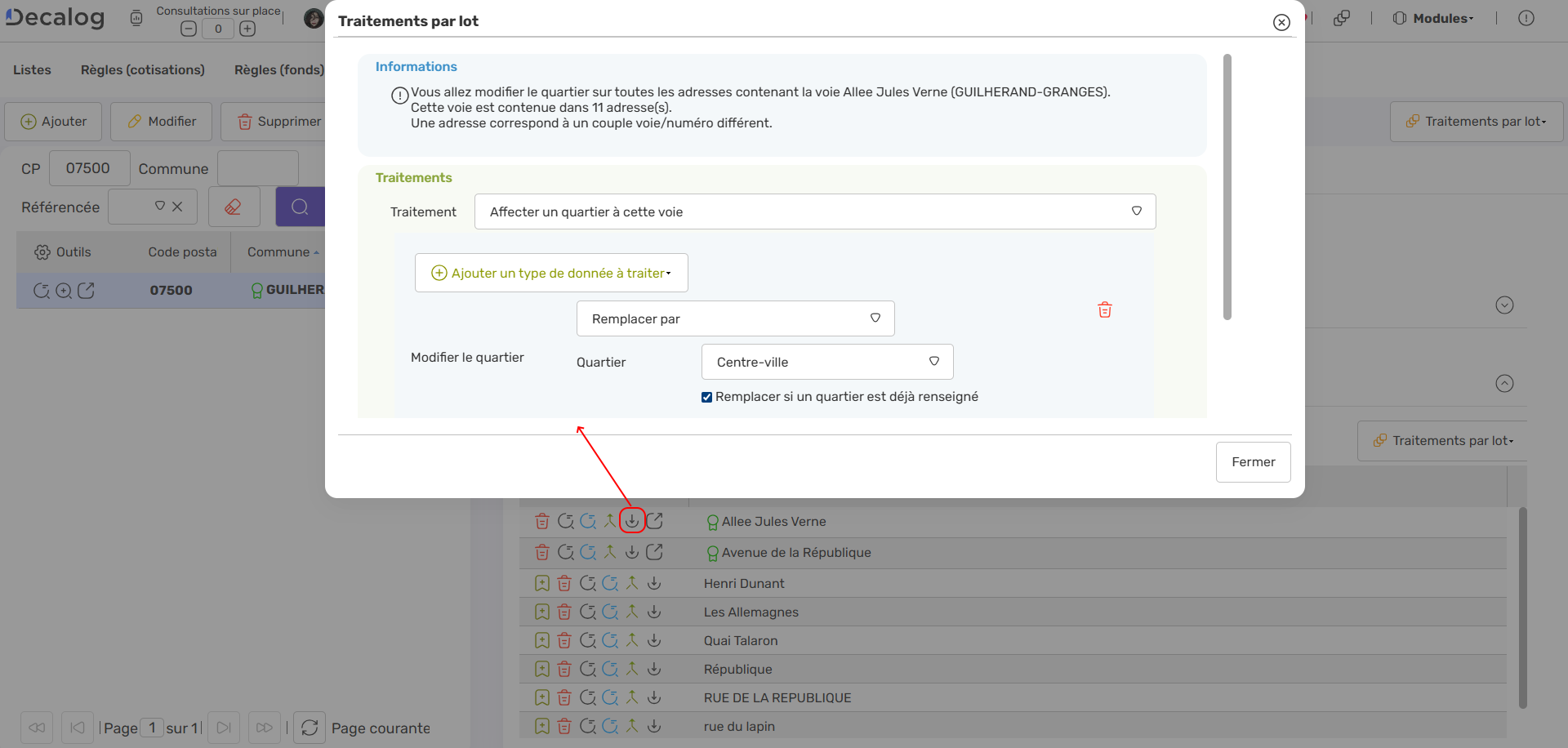Open the Quartier dropdown showing Centre-ville

click(x=826, y=362)
